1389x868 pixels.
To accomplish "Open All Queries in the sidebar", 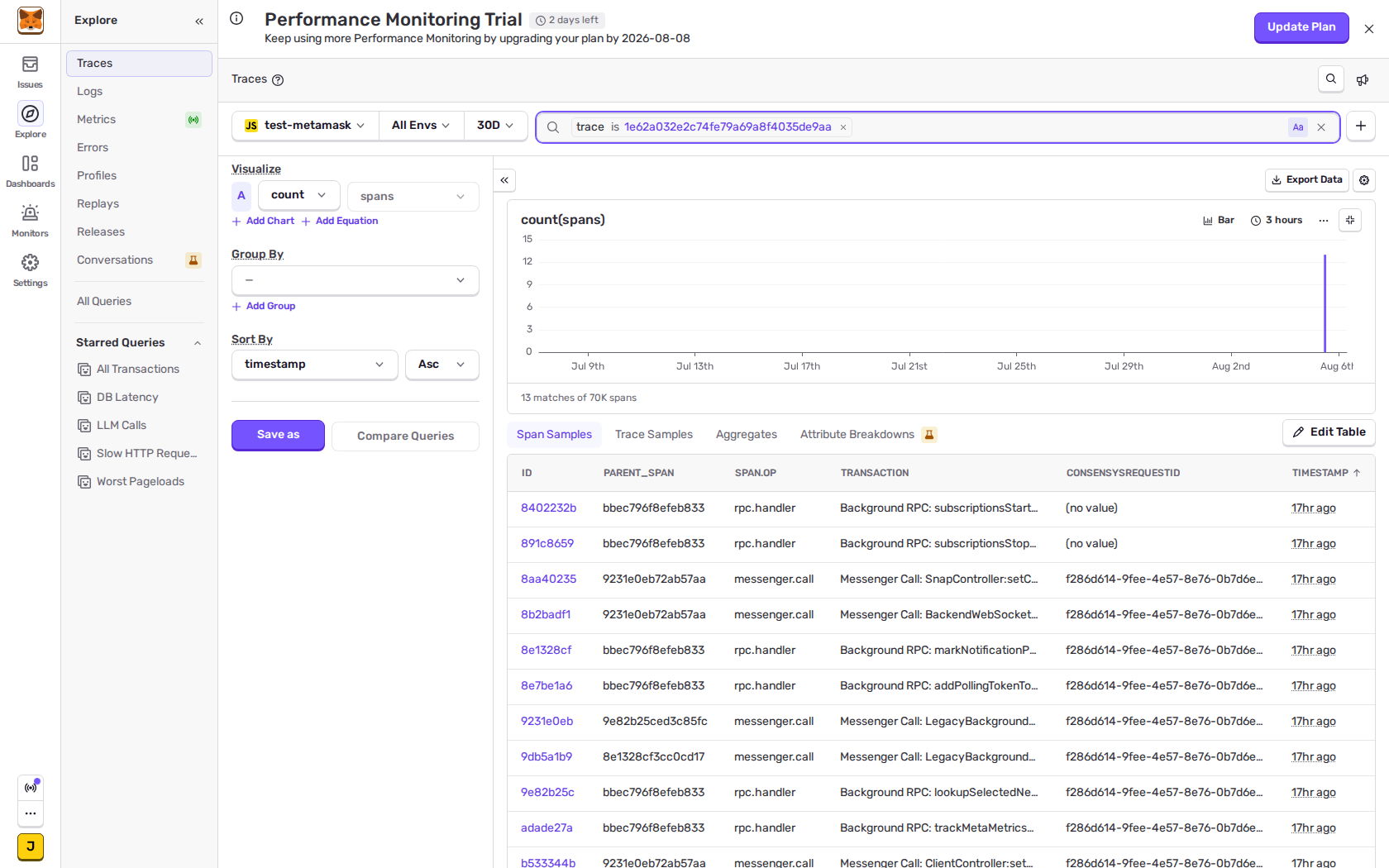I will click(139, 302).
